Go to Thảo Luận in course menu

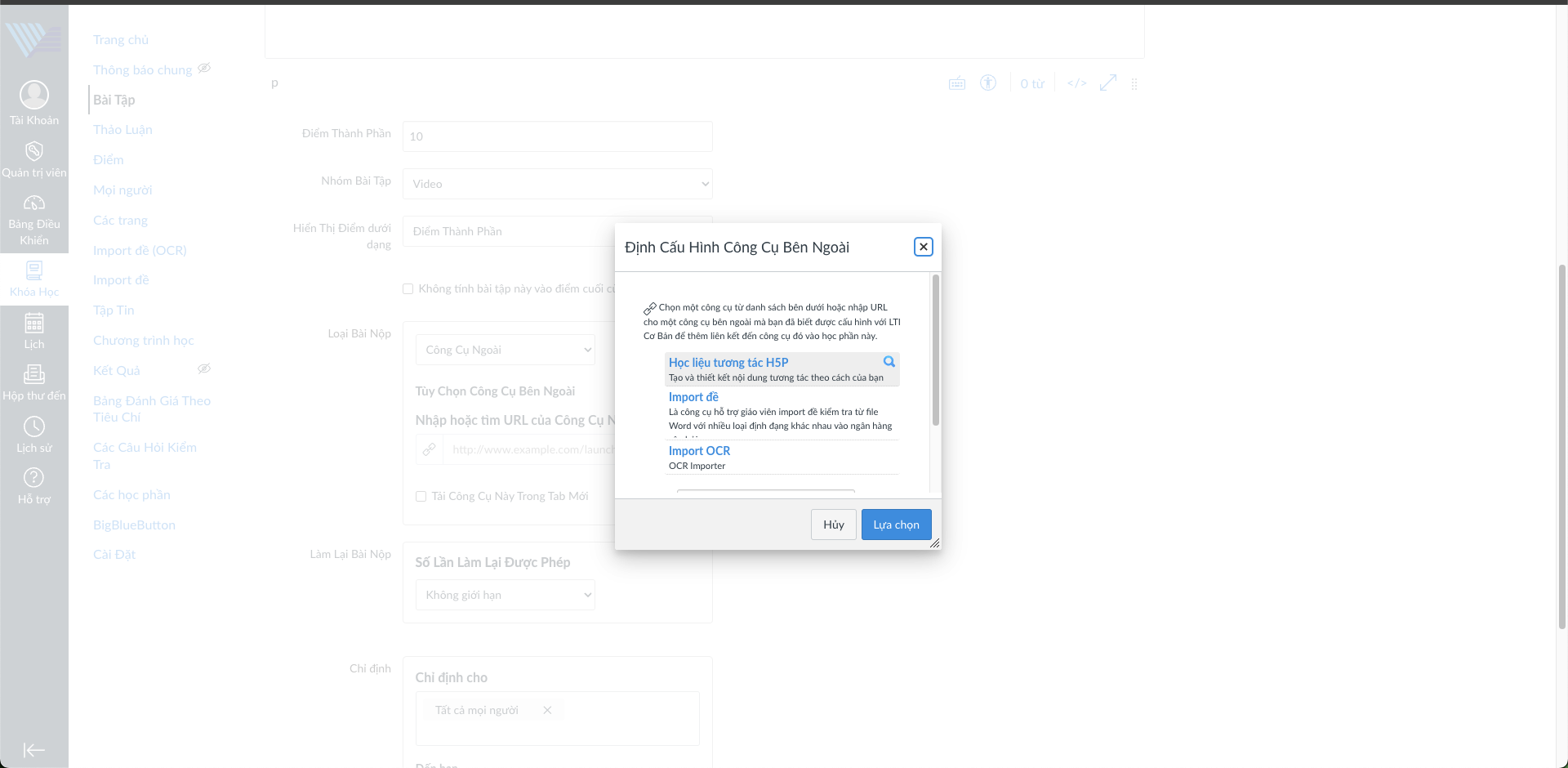122,130
